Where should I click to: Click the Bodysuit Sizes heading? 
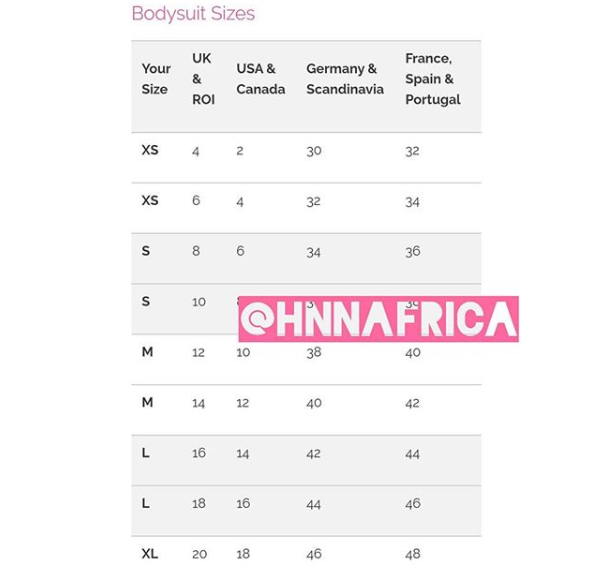coord(193,14)
